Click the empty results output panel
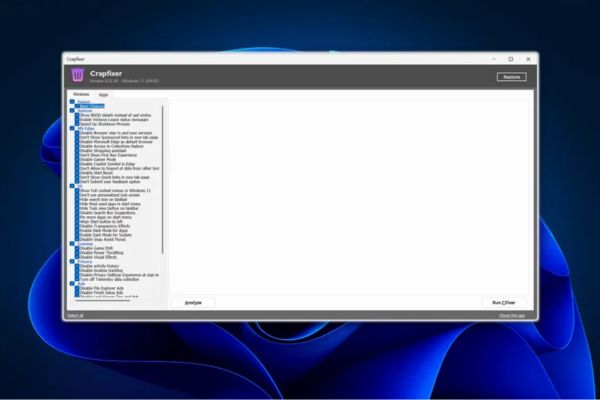600x400 pixels. tap(349, 197)
